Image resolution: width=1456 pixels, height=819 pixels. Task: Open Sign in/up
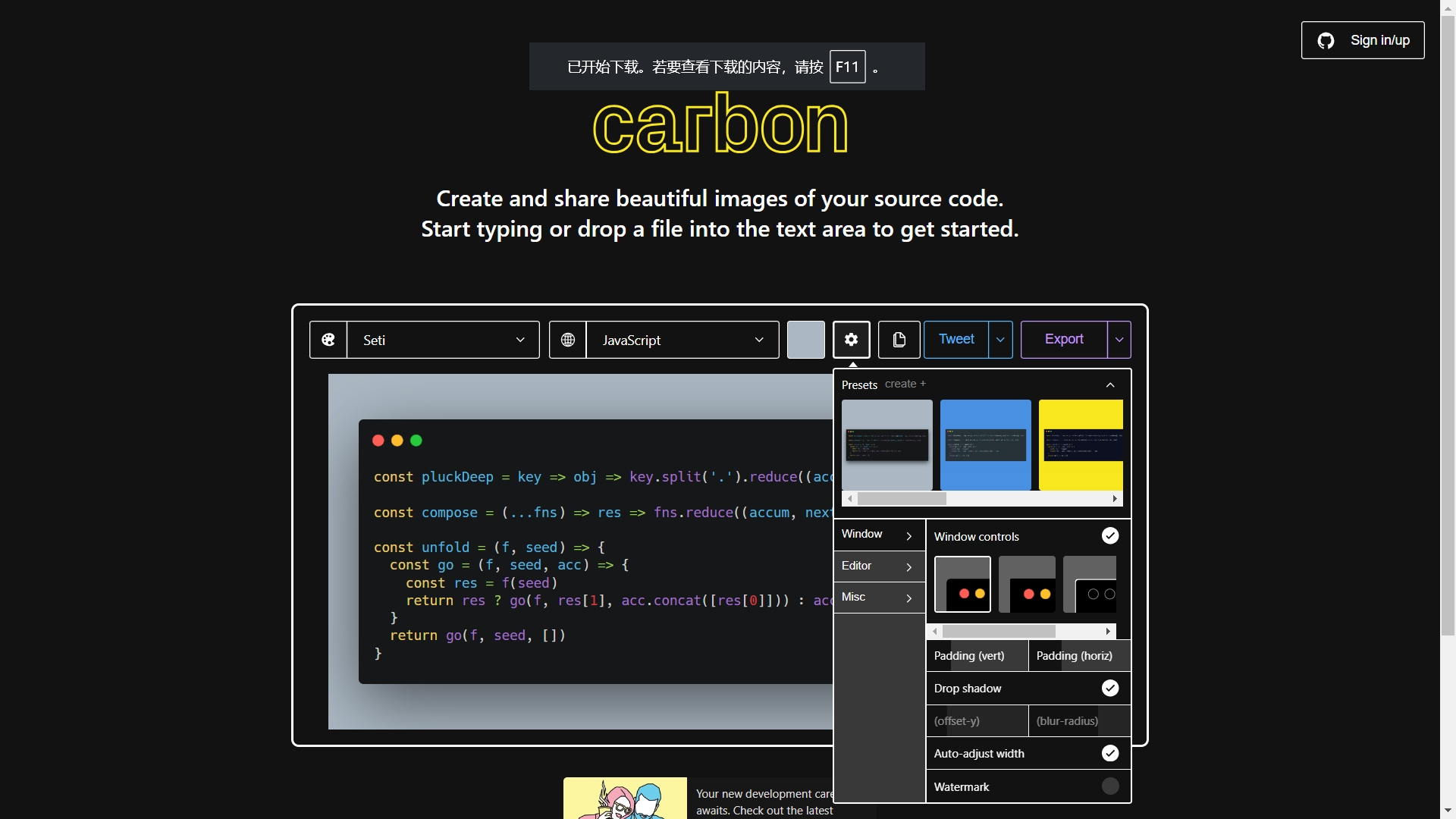(x=1363, y=40)
